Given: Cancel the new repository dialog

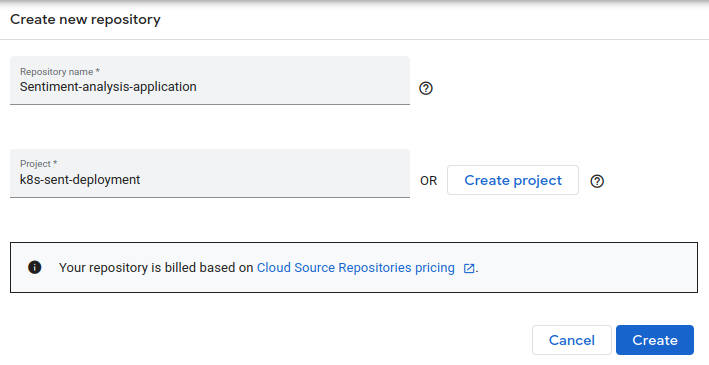Looking at the screenshot, I should pos(572,340).
